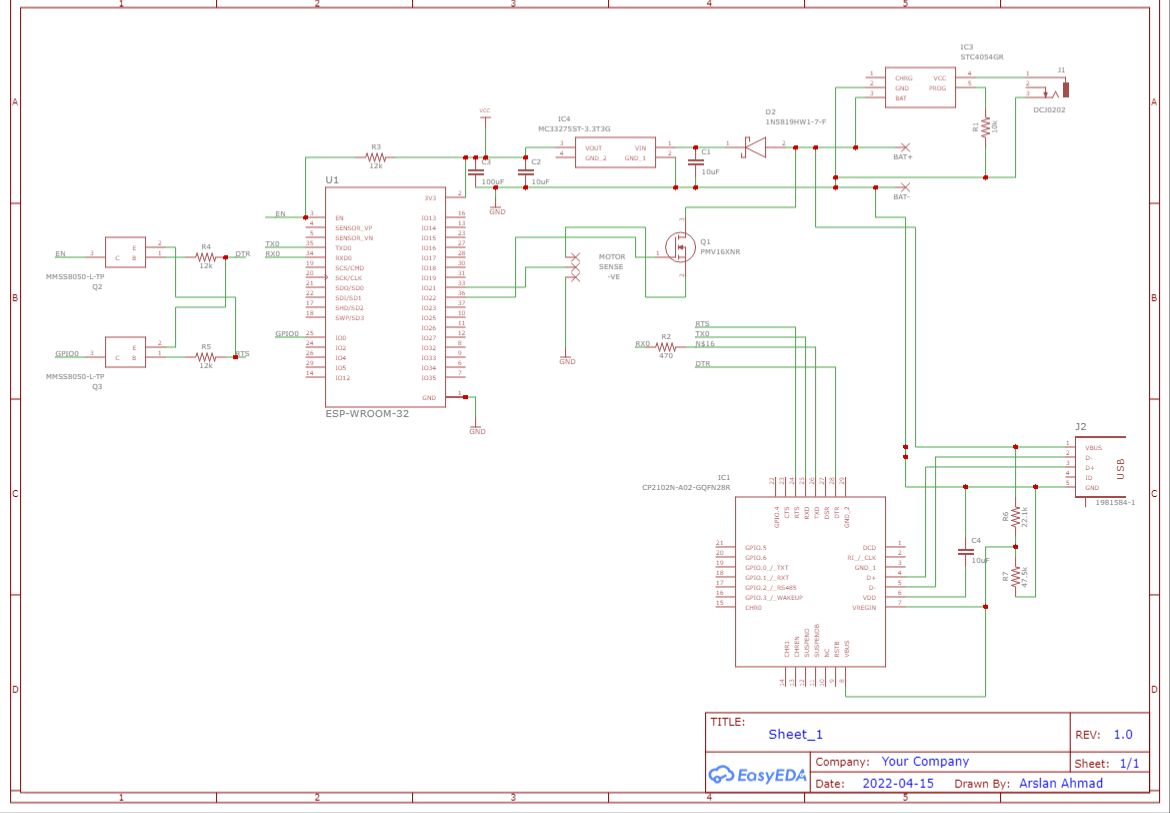Screen dimensions: 1170x813
Task: Select the D2 1N5819HW1-7-F diode symbol
Action: [755, 148]
